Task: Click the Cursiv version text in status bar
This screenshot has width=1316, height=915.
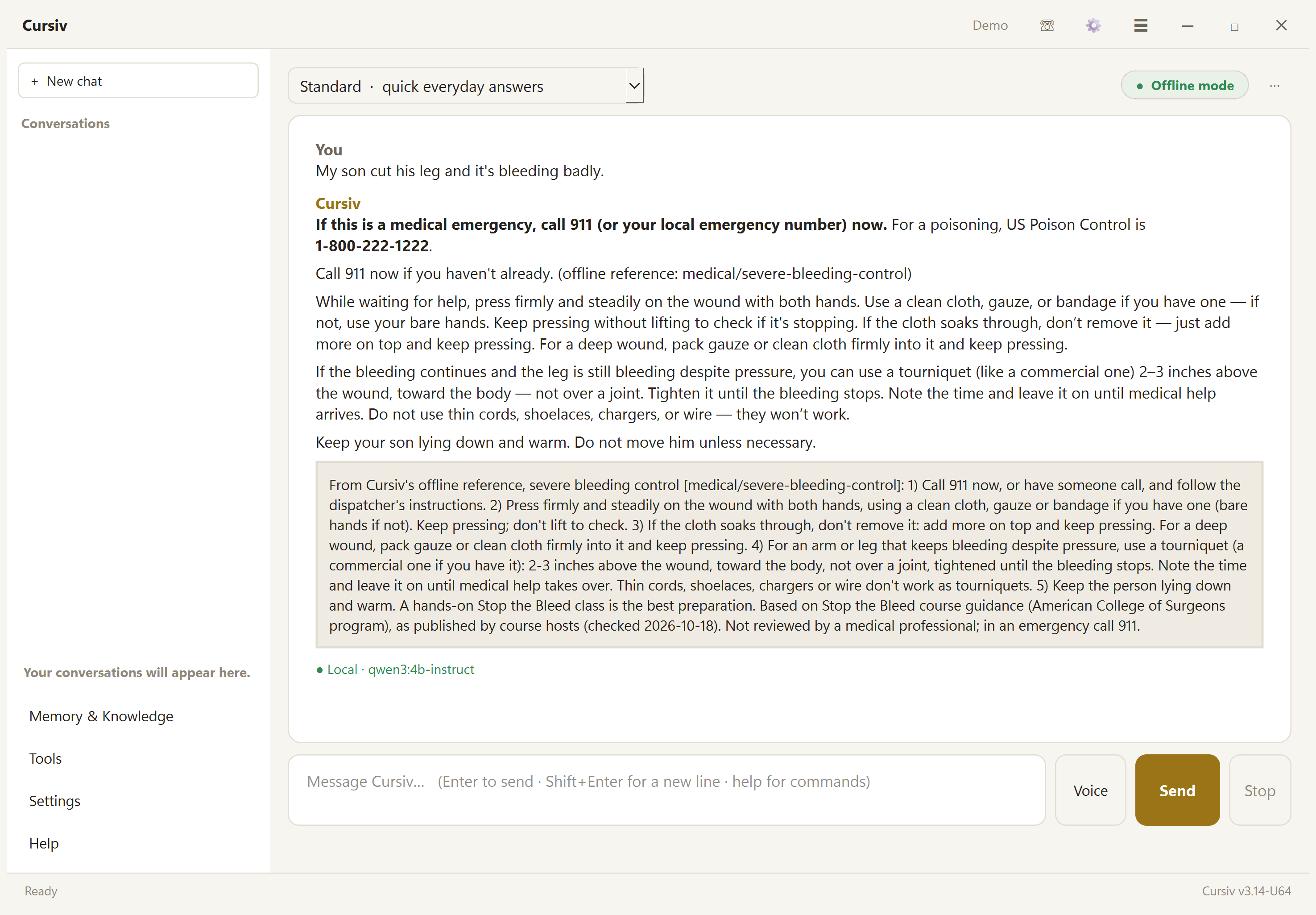Action: point(1246,890)
